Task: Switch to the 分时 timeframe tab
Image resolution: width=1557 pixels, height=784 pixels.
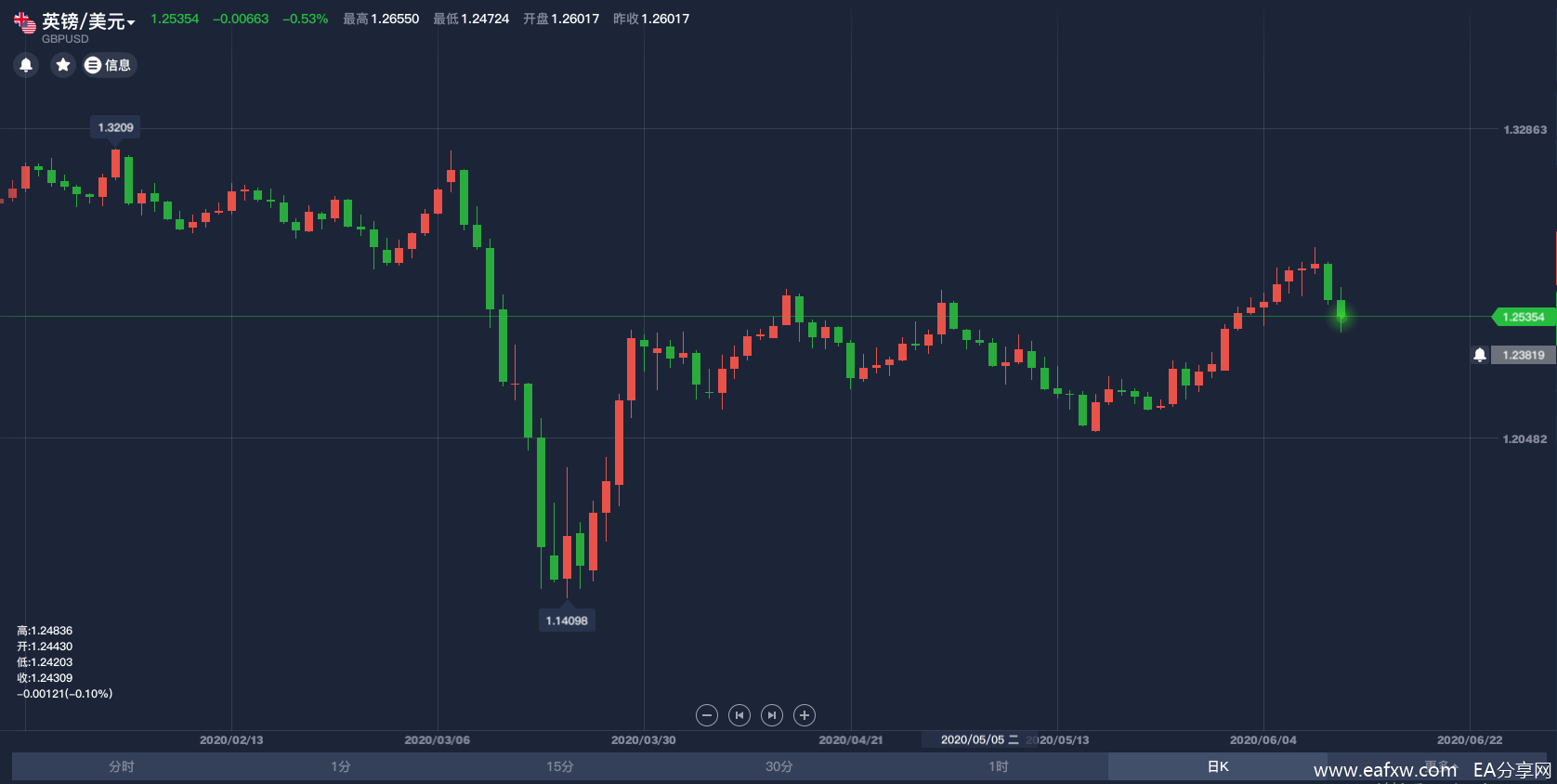Action: 122,766
